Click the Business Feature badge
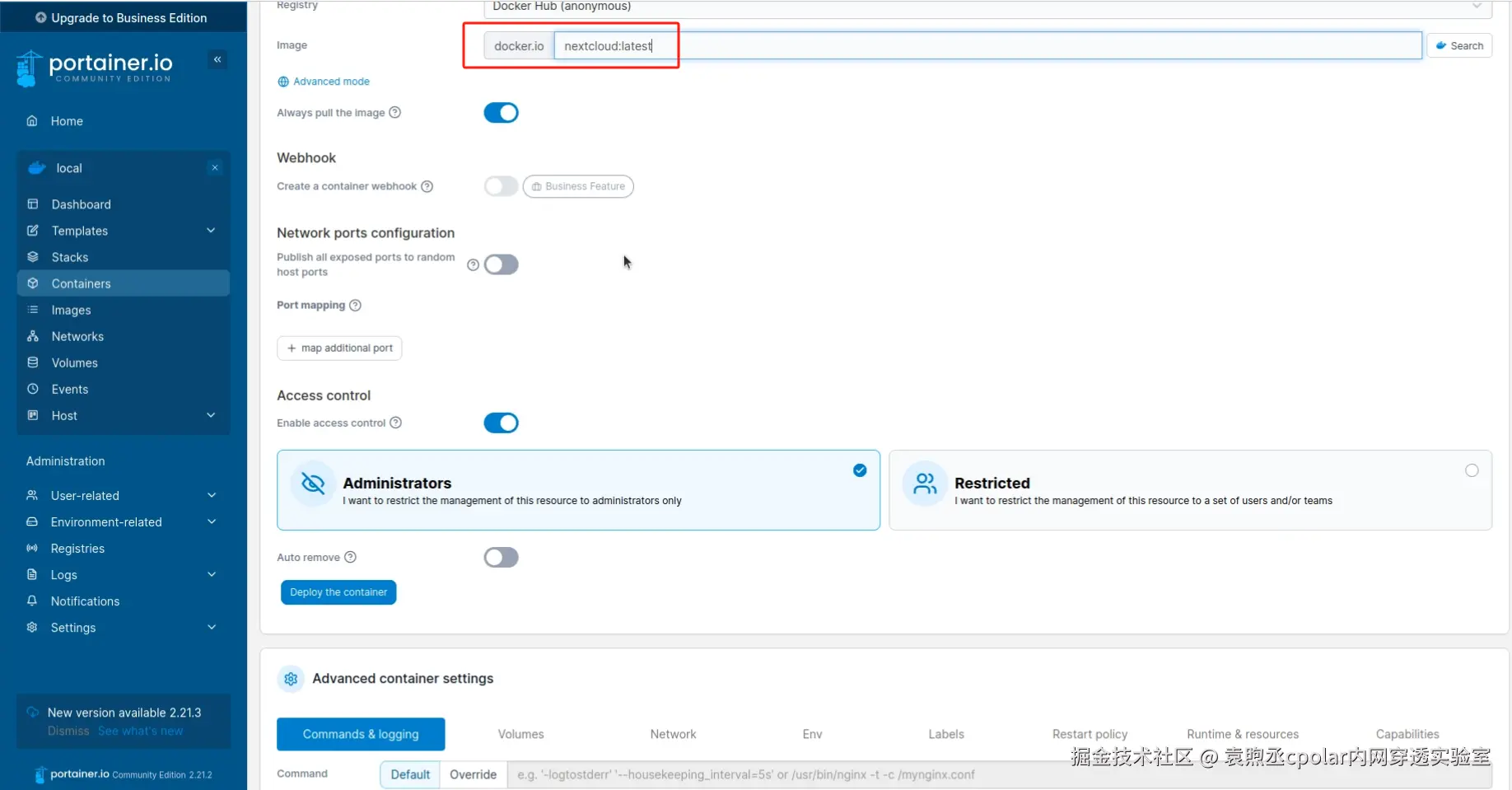 pyautogui.click(x=578, y=186)
